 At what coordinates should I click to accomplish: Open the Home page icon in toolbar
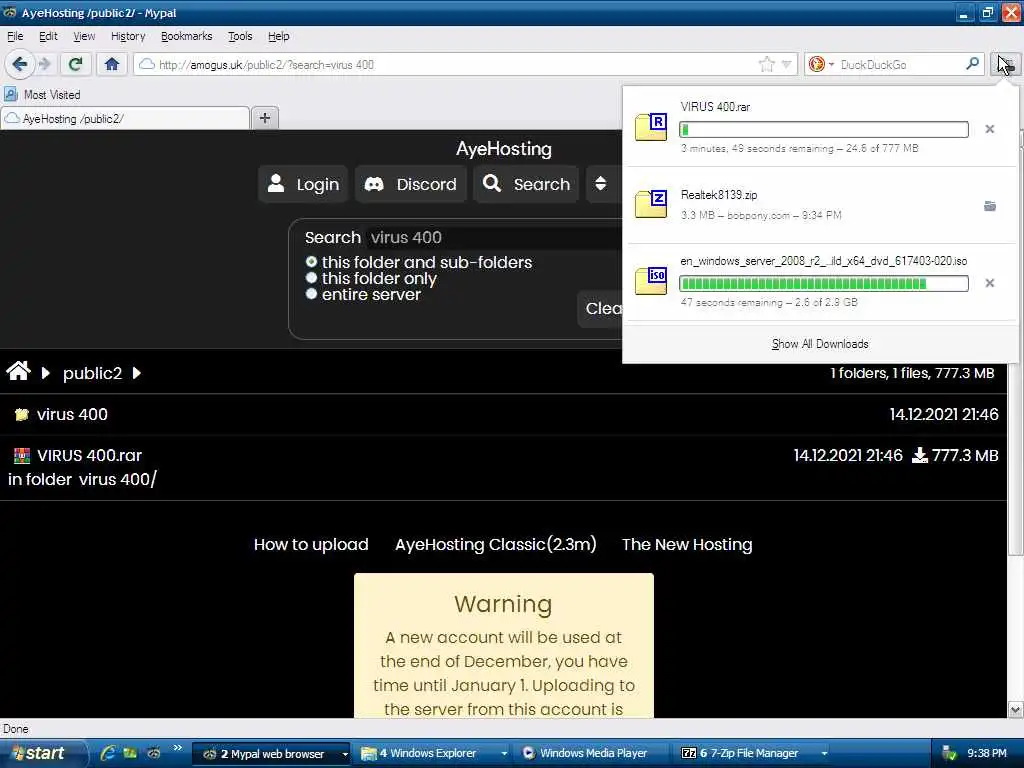(112, 64)
